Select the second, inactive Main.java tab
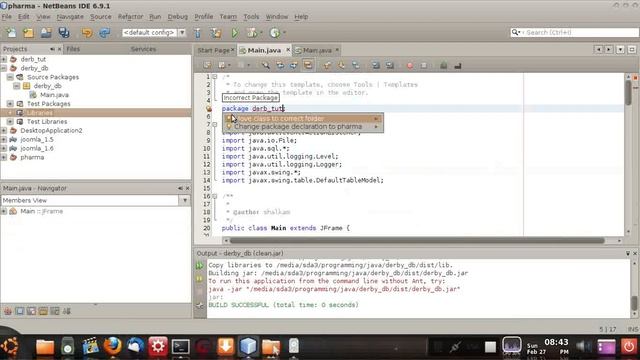The image size is (640, 360). (317, 50)
